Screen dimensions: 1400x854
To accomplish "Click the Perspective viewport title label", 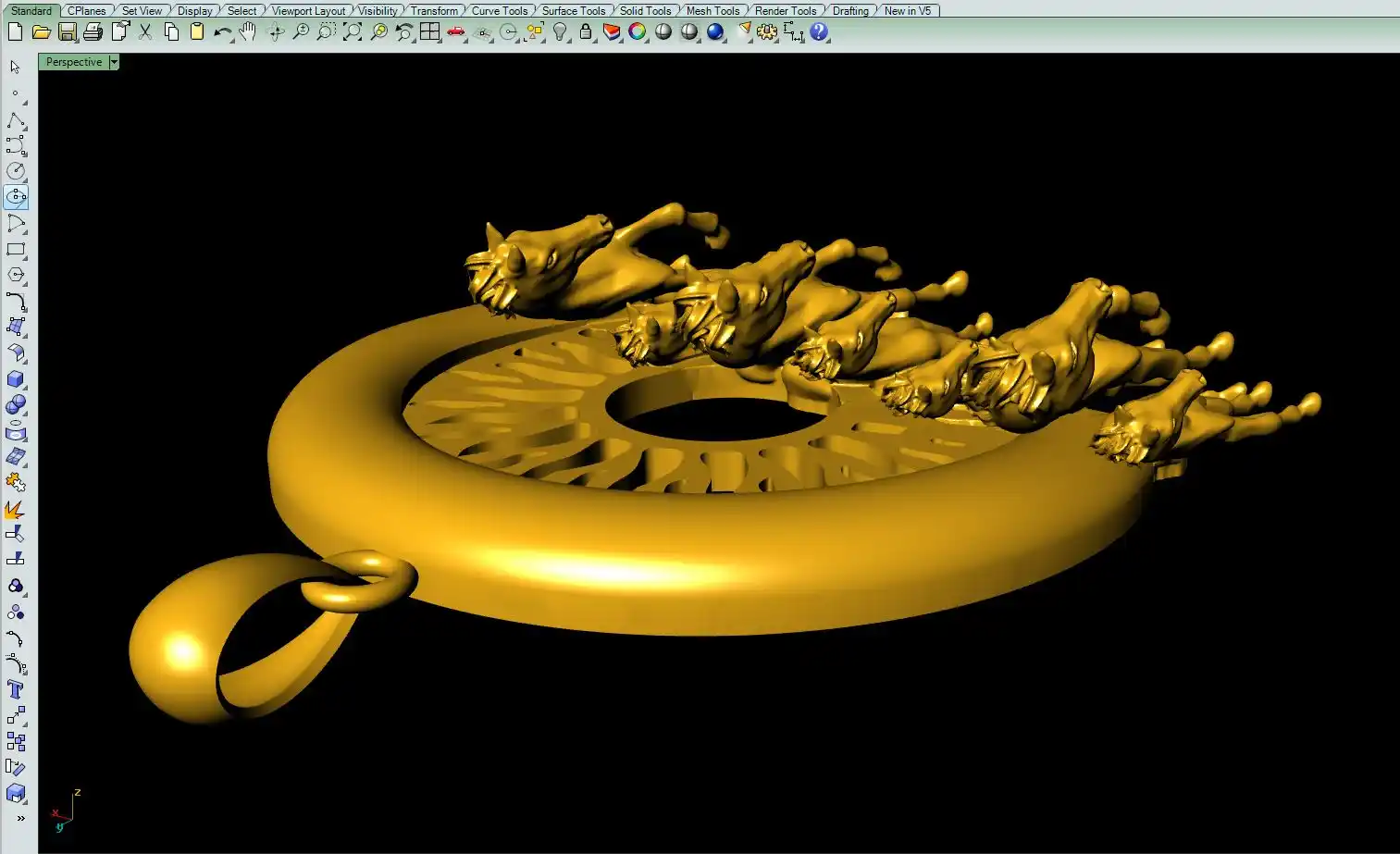I will coord(74,62).
